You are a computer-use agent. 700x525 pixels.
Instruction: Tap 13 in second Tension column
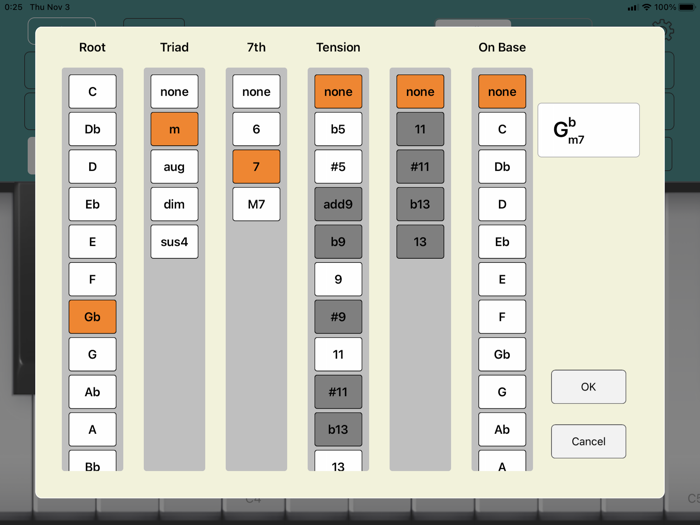pyautogui.click(x=420, y=242)
